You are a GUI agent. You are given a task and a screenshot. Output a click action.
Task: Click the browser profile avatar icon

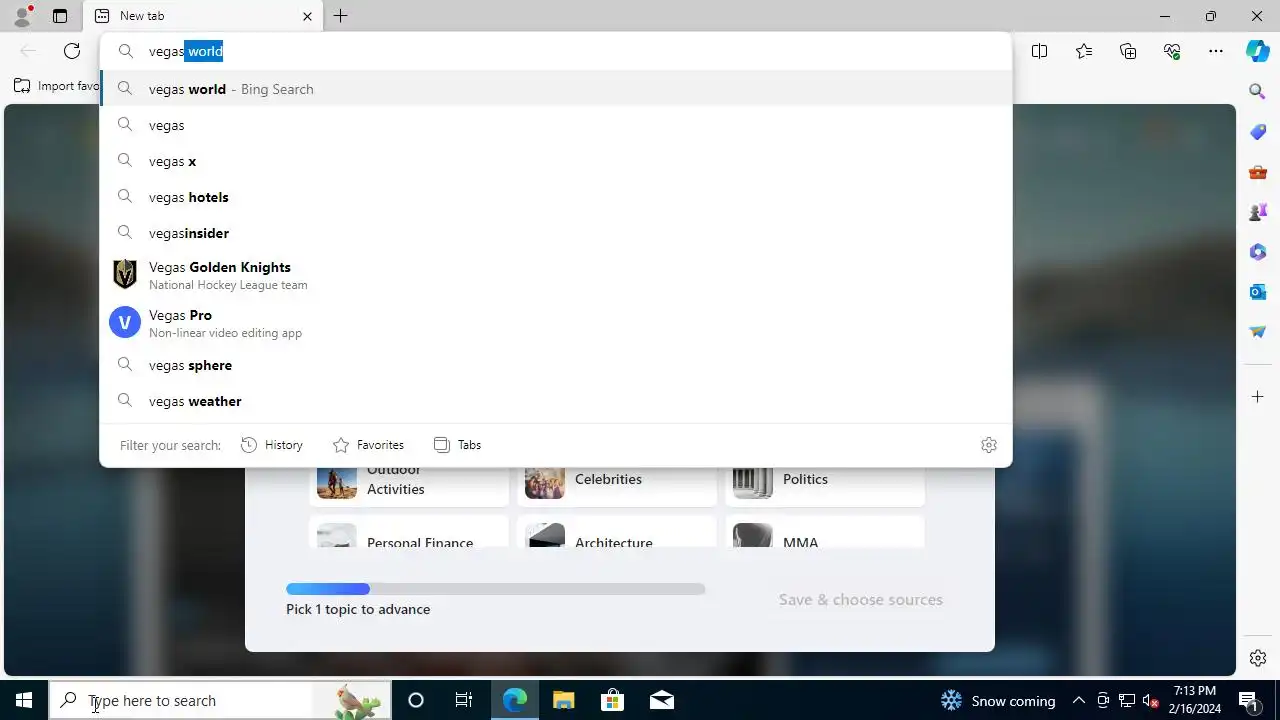(x=22, y=16)
